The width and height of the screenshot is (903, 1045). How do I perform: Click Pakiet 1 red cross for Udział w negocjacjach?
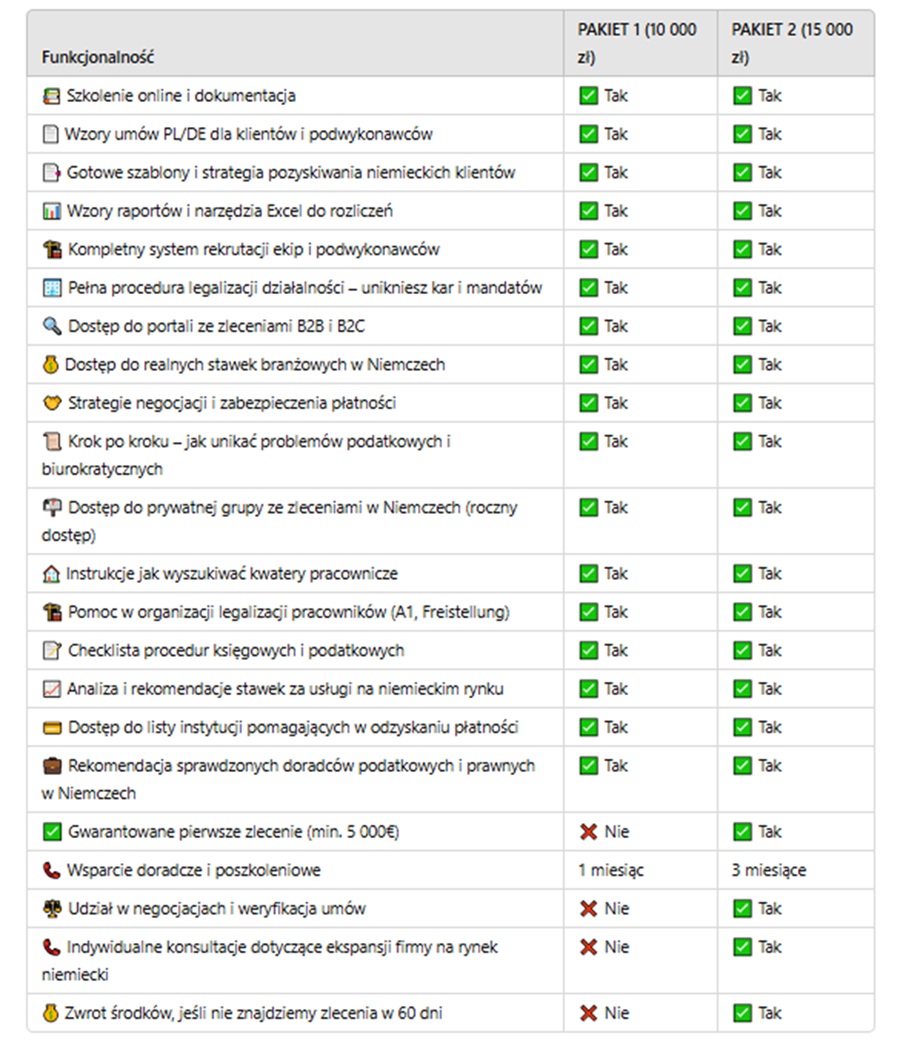point(588,909)
